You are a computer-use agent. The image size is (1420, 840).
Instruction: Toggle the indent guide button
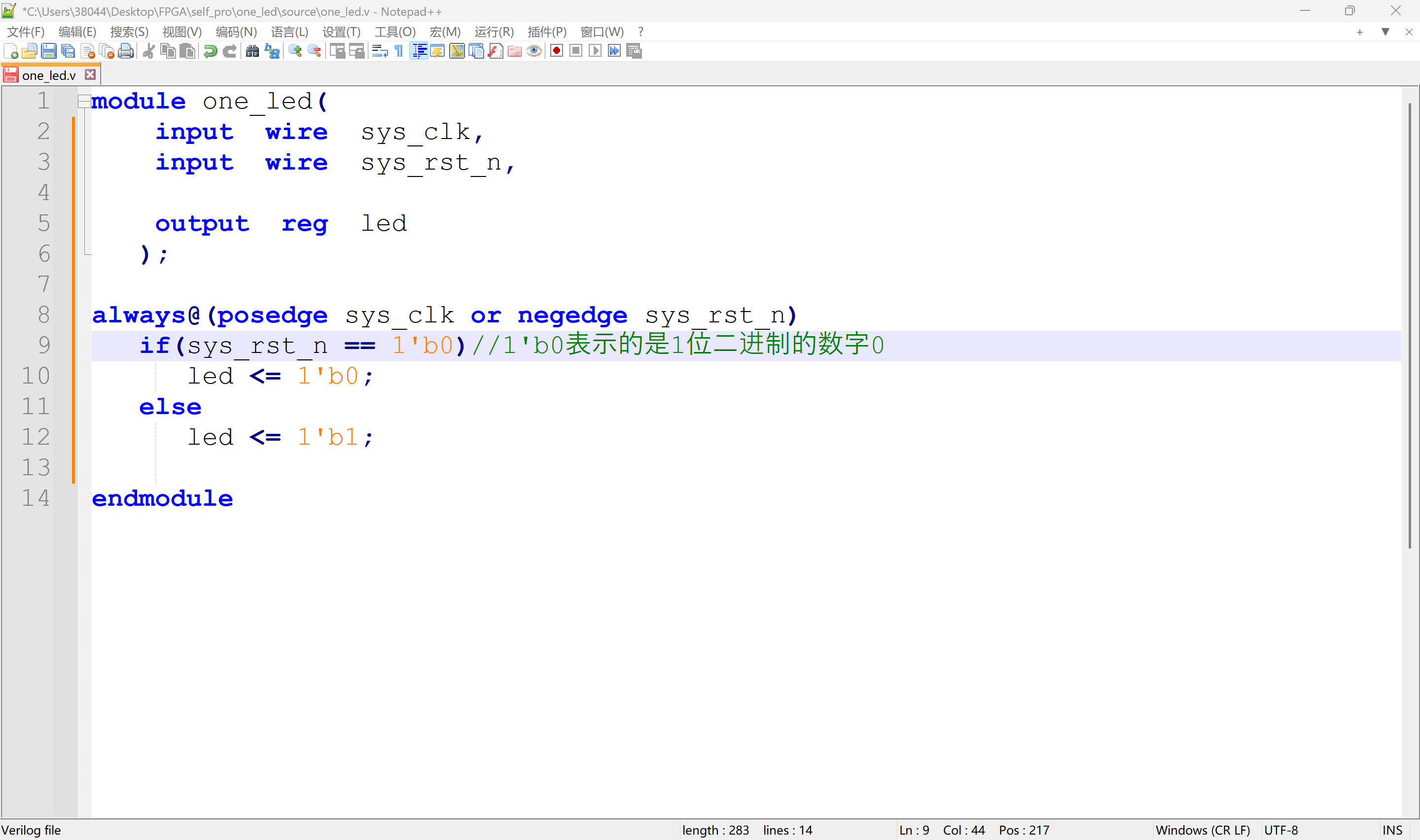click(x=419, y=51)
